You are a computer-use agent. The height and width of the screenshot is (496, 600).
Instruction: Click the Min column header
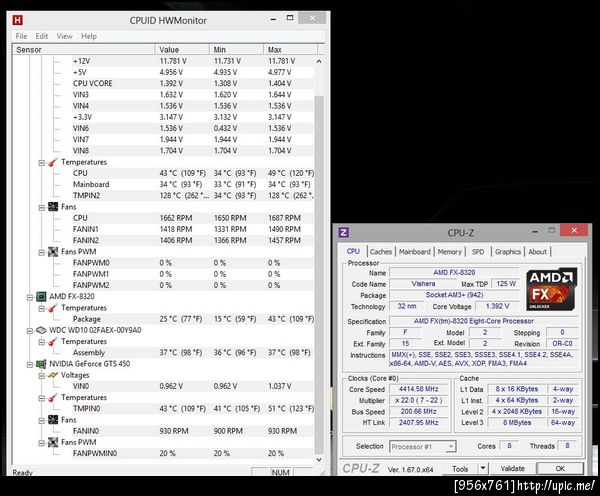[x=236, y=50]
